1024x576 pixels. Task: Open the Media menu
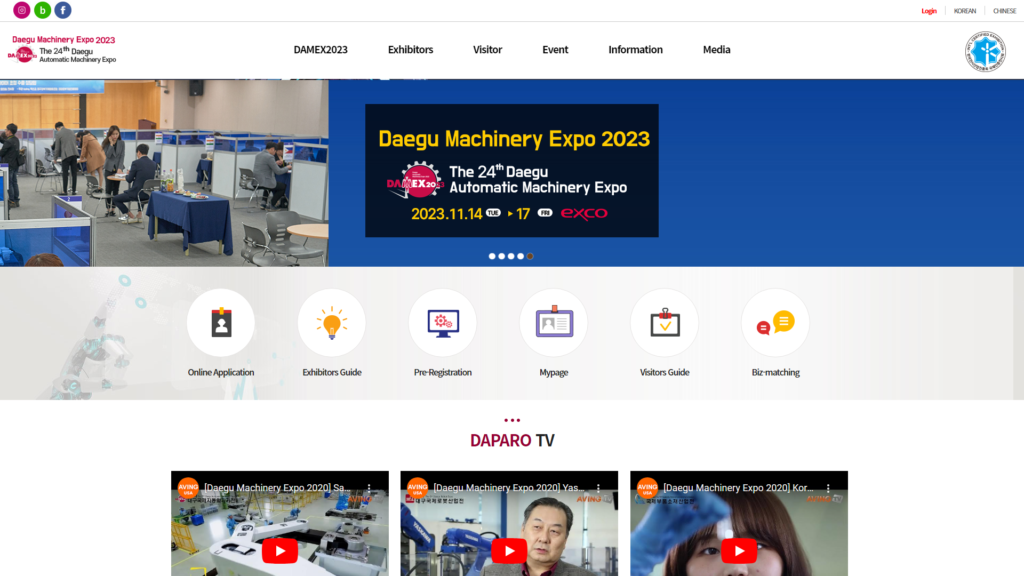[x=716, y=50]
